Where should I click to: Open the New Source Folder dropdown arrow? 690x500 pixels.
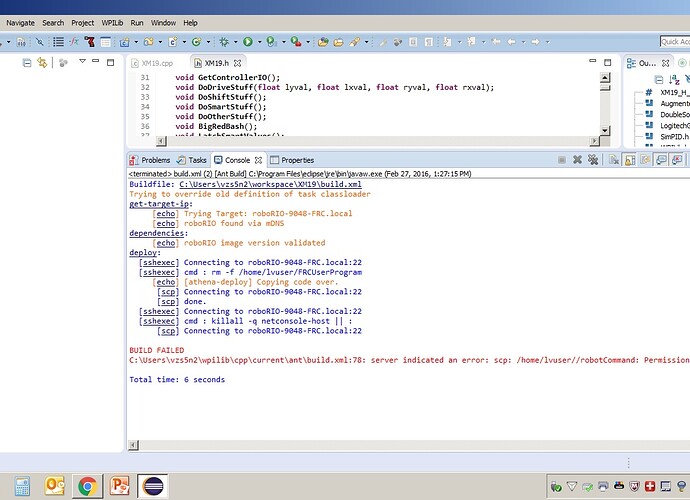160,42
